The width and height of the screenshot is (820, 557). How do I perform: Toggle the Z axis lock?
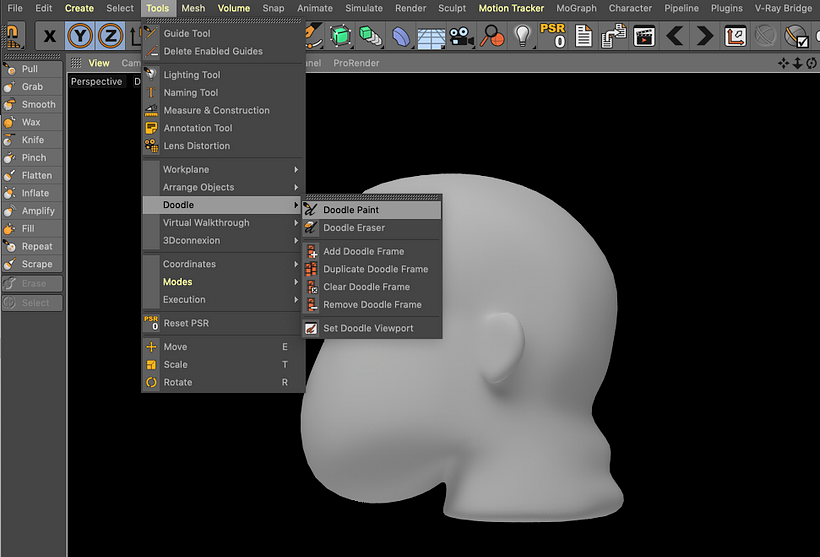(x=110, y=36)
